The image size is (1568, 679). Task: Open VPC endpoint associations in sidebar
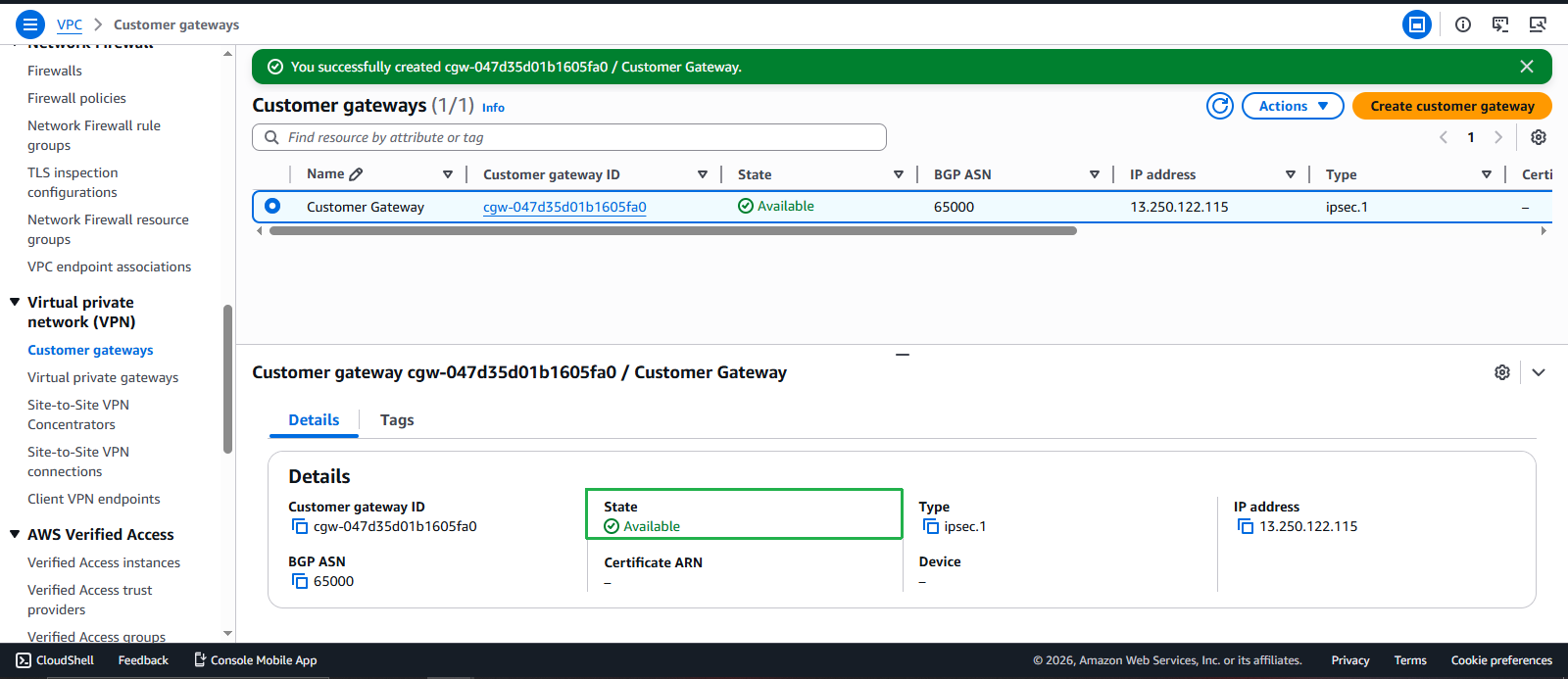(x=109, y=267)
